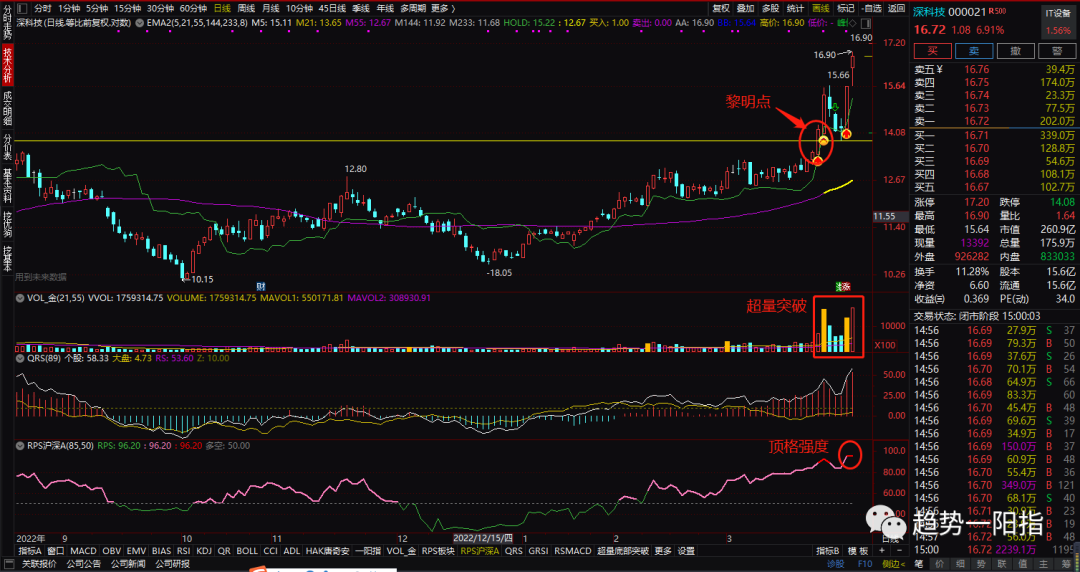Switch to the 1分钟 chart period

point(69,8)
